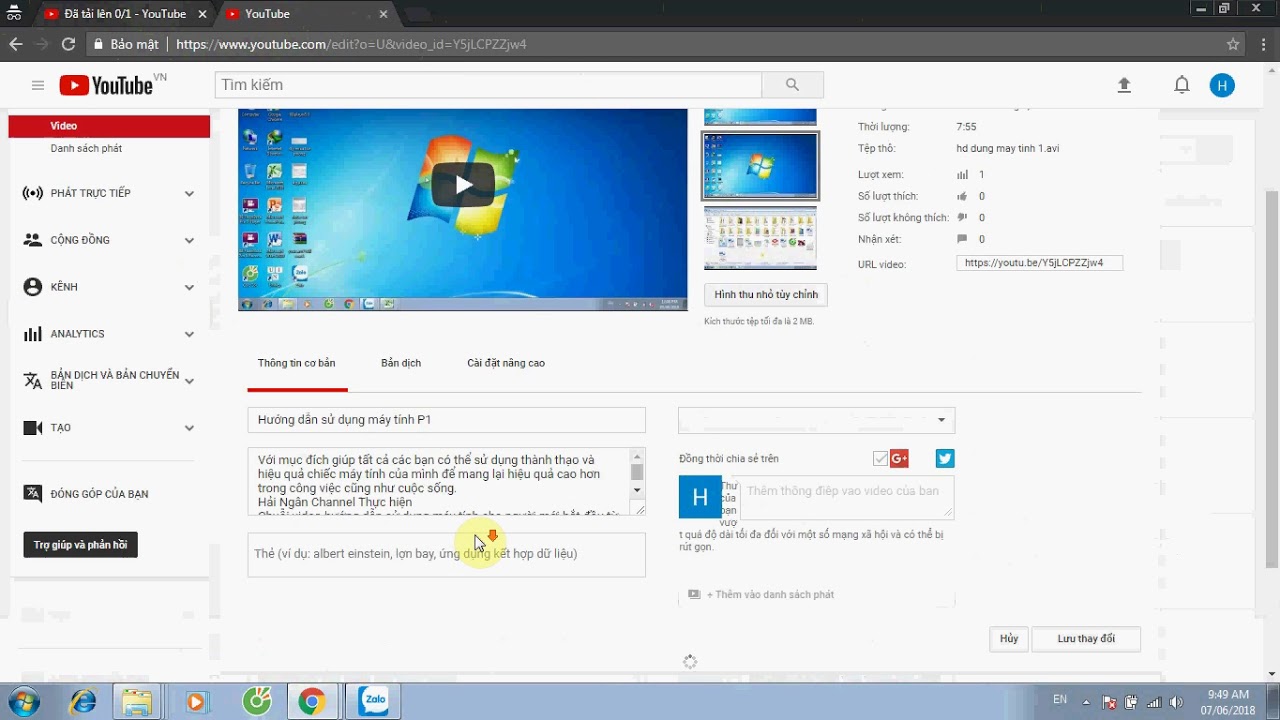Screen dimensions: 1280x720
Task: Click into the video description text area
Action: coord(438,481)
